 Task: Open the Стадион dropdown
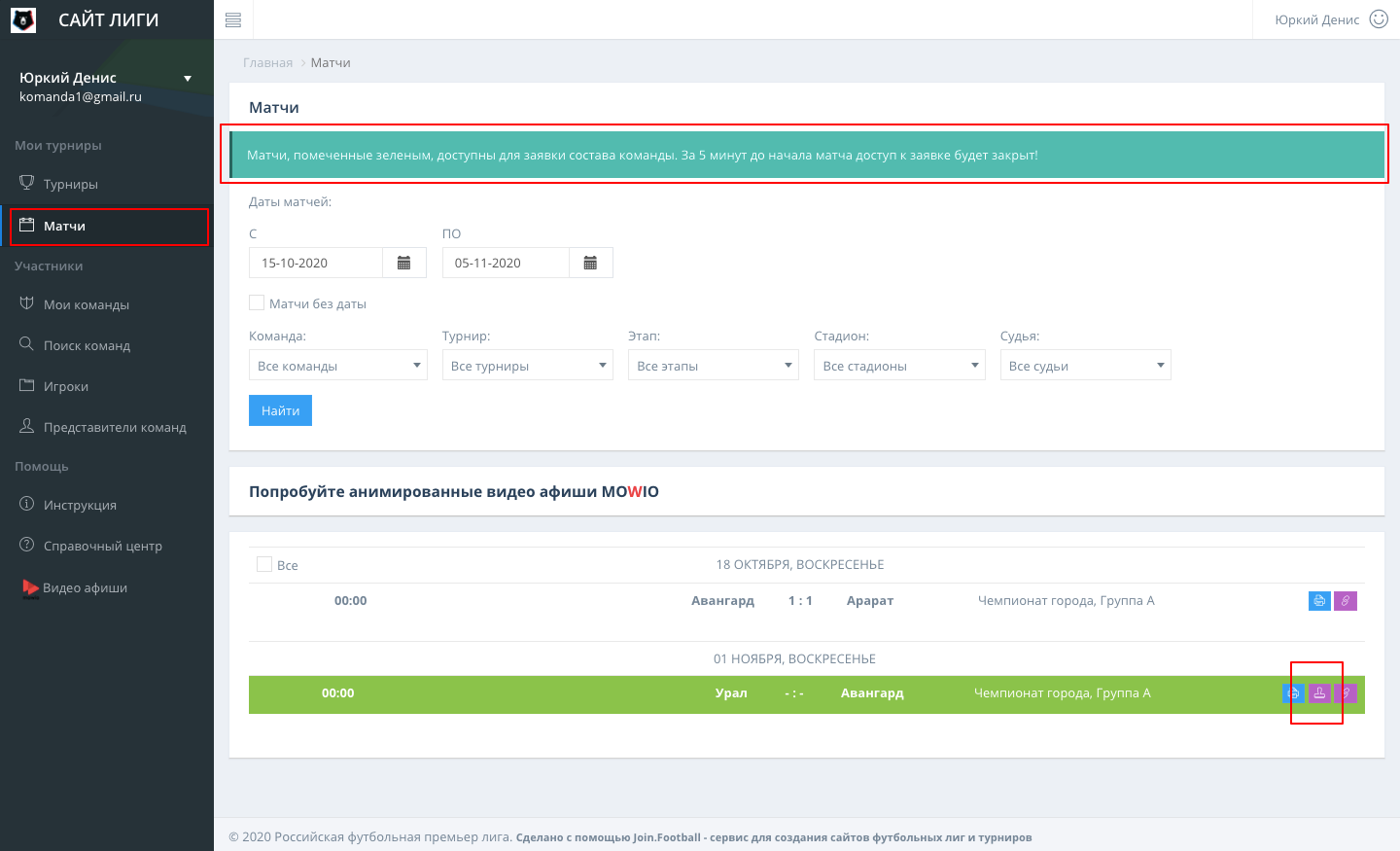[x=899, y=365]
